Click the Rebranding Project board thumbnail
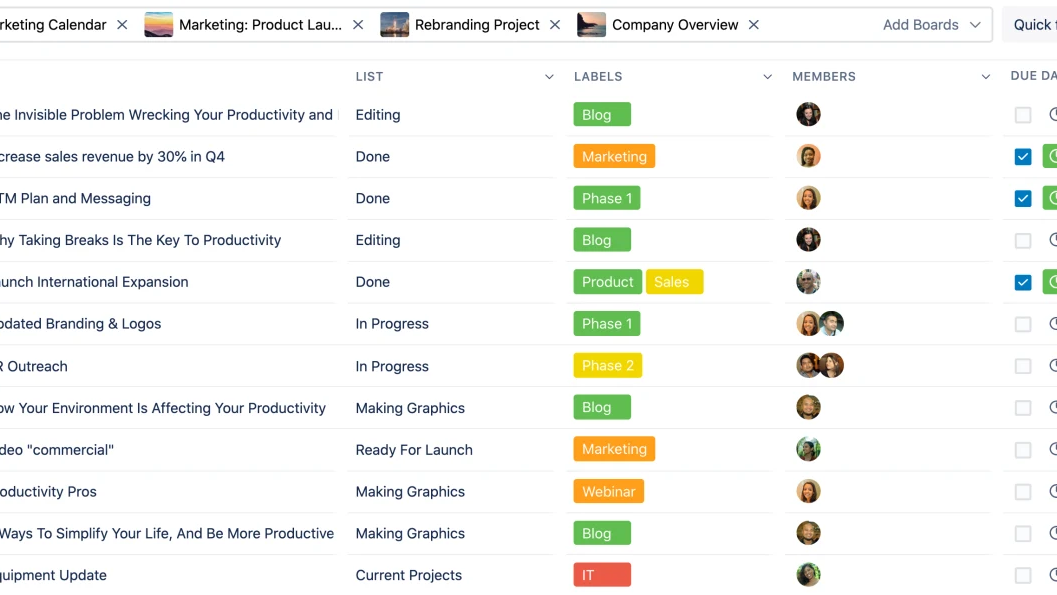This screenshot has width=1057, height=595. [x=395, y=25]
